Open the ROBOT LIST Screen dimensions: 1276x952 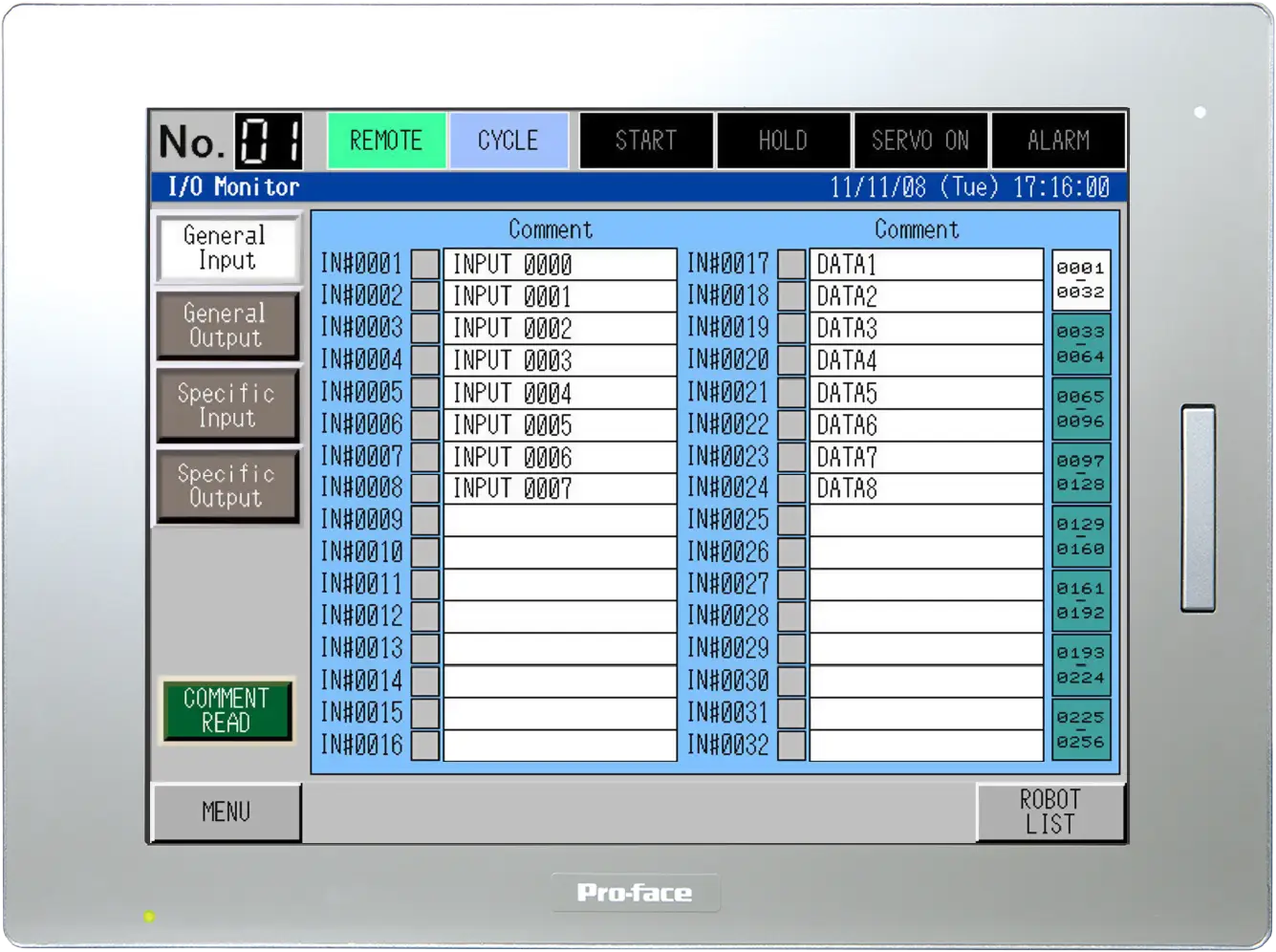click(1050, 812)
